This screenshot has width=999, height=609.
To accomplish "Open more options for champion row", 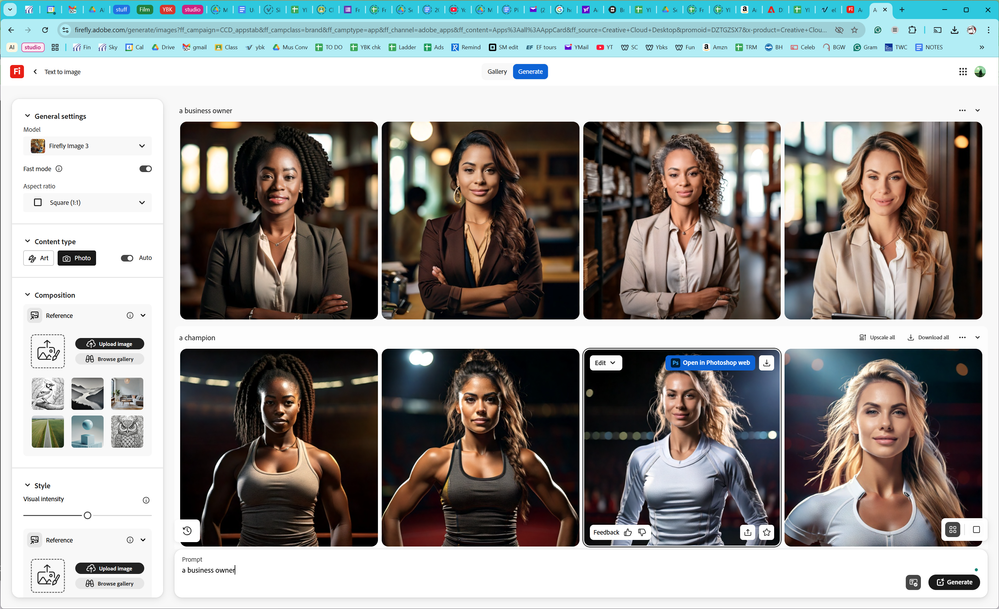I will point(962,338).
